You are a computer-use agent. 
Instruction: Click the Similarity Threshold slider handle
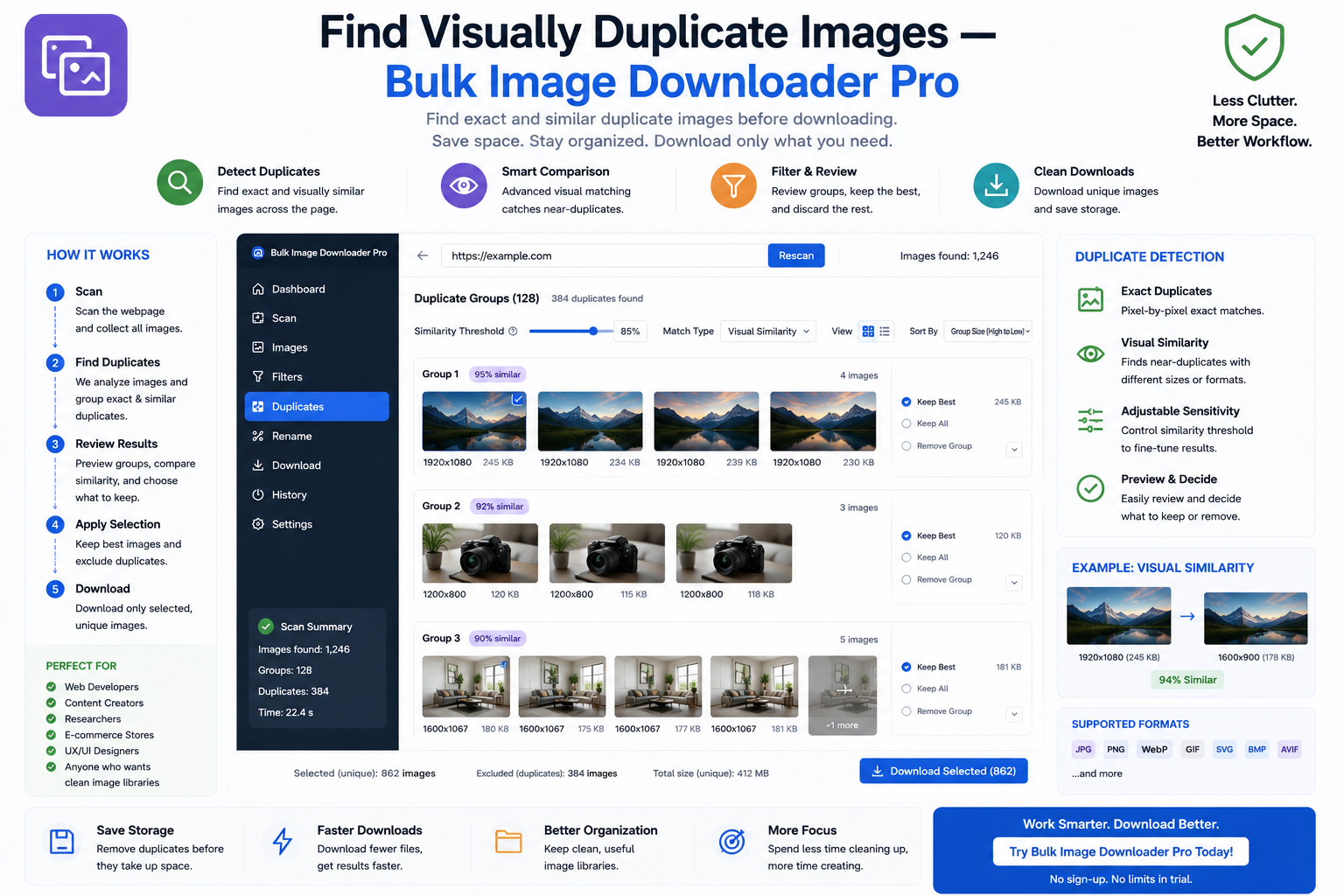click(x=593, y=331)
